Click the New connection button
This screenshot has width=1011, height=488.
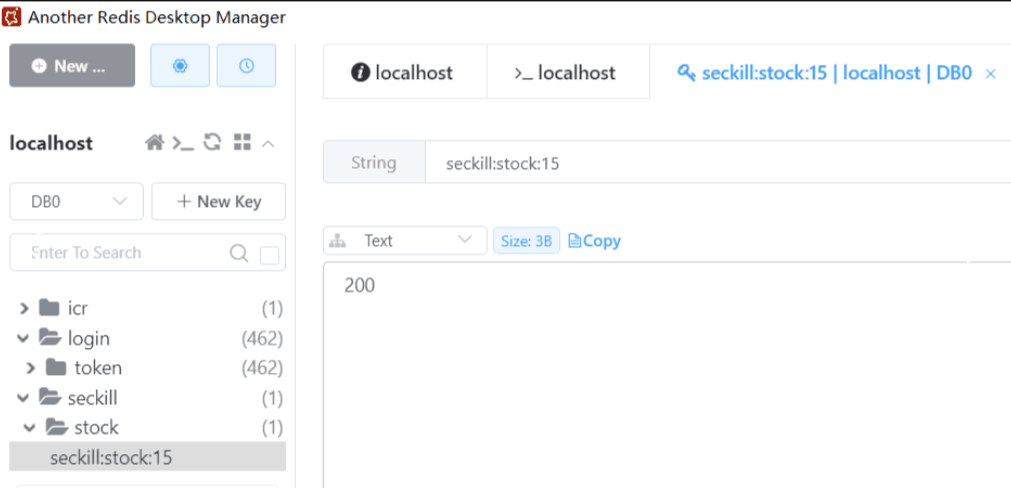[x=71, y=65]
